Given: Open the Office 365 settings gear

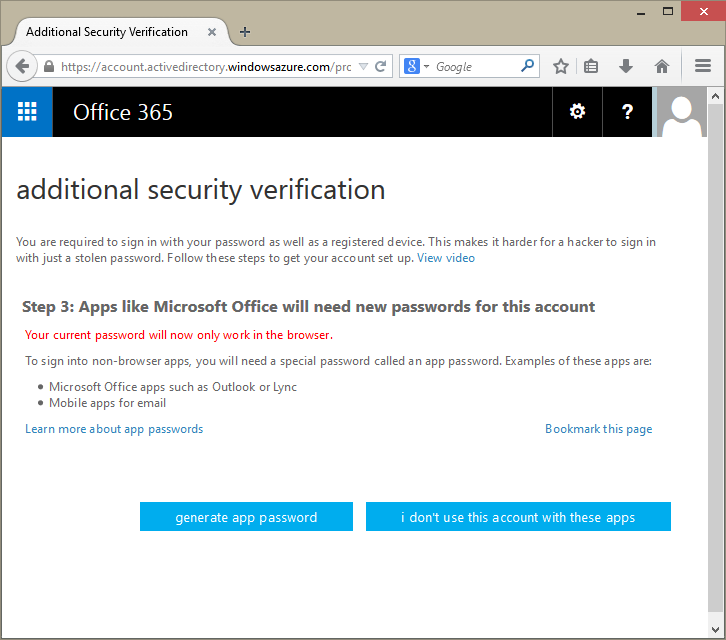Looking at the screenshot, I should [x=577, y=111].
